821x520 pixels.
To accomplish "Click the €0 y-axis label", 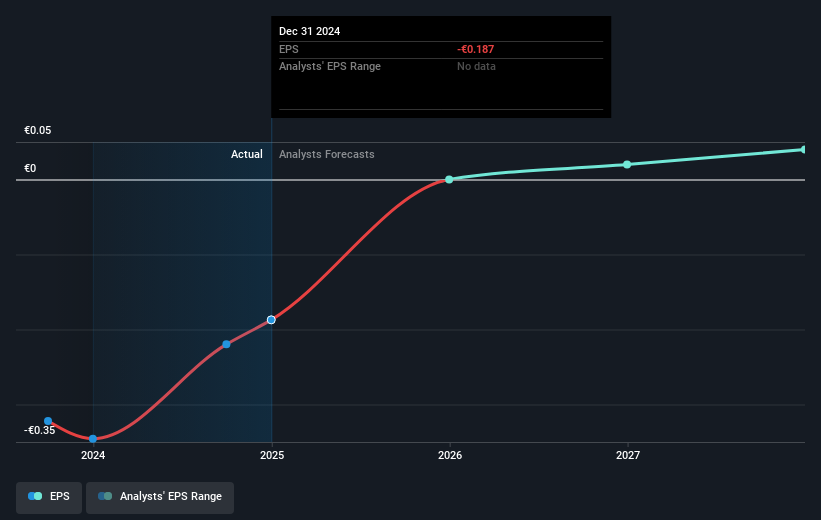I will point(30,168).
